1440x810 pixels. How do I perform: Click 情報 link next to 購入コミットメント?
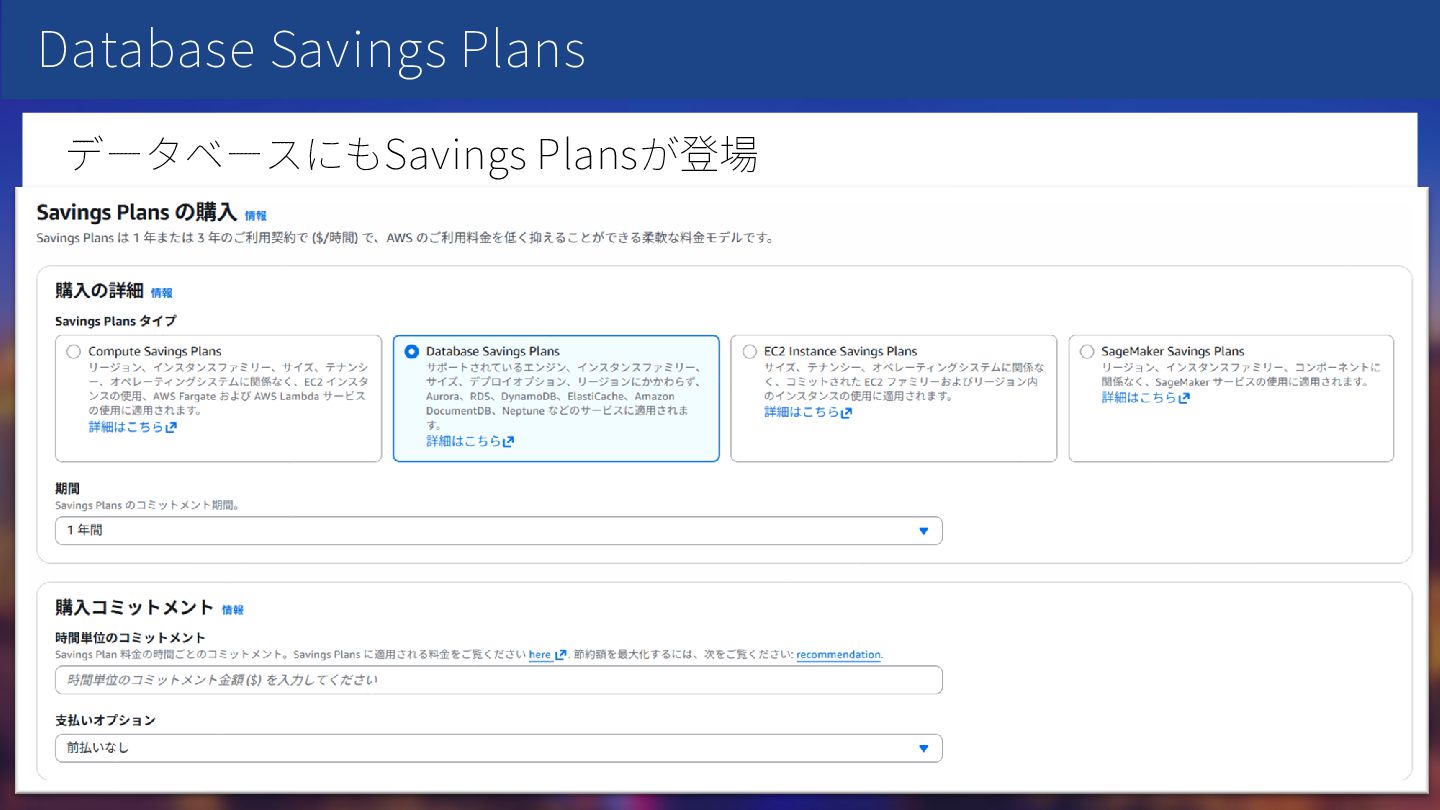(233, 609)
